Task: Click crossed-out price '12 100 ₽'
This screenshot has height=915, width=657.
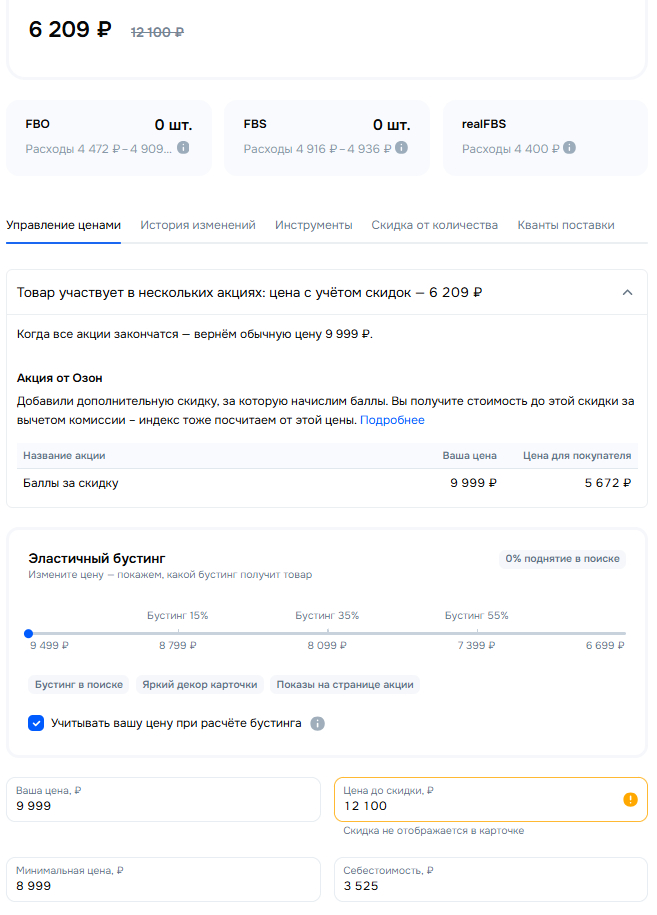Action: tap(157, 32)
